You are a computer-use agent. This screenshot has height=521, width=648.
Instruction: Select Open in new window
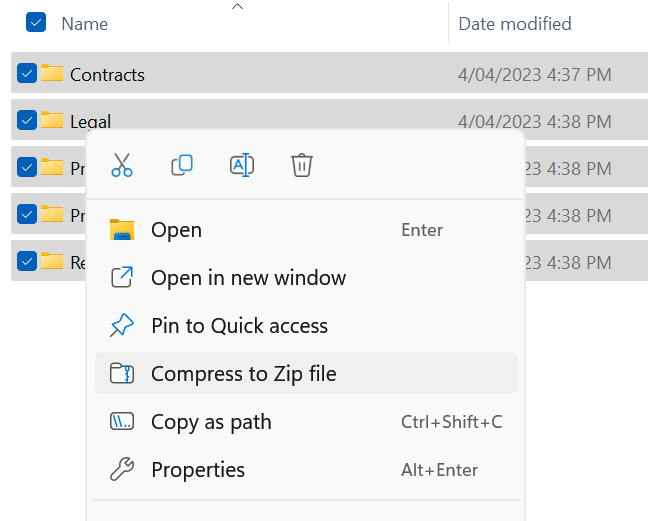click(x=306, y=278)
